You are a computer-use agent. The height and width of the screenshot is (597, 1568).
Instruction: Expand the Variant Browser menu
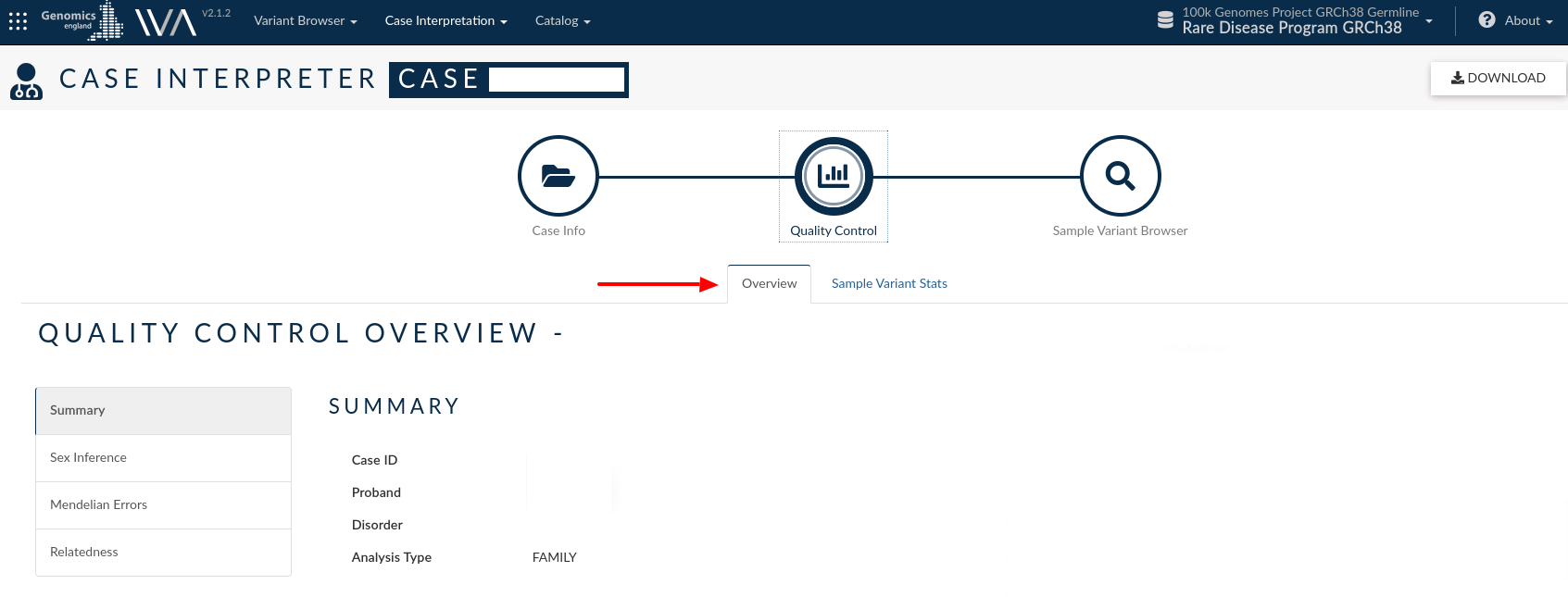(306, 20)
